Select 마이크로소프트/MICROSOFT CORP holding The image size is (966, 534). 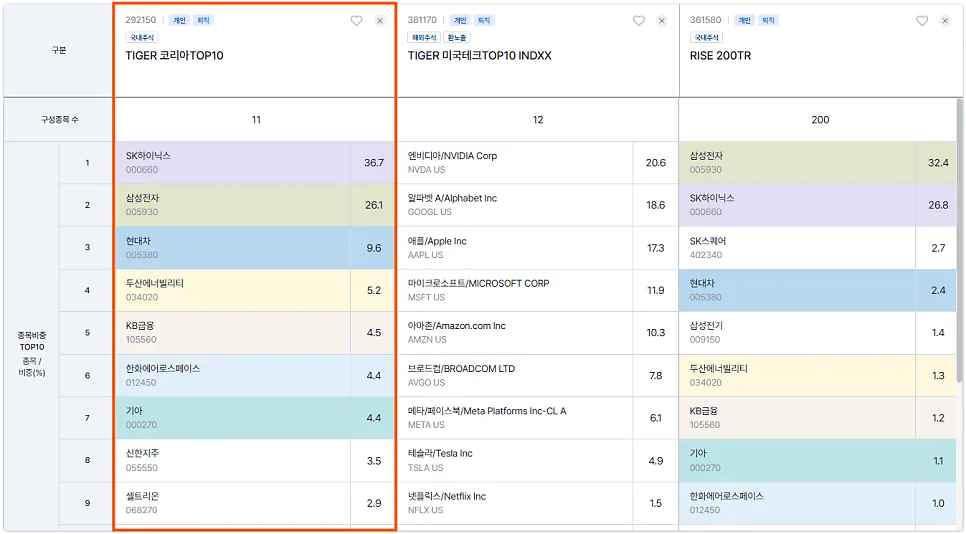click(x=538, y=290)
